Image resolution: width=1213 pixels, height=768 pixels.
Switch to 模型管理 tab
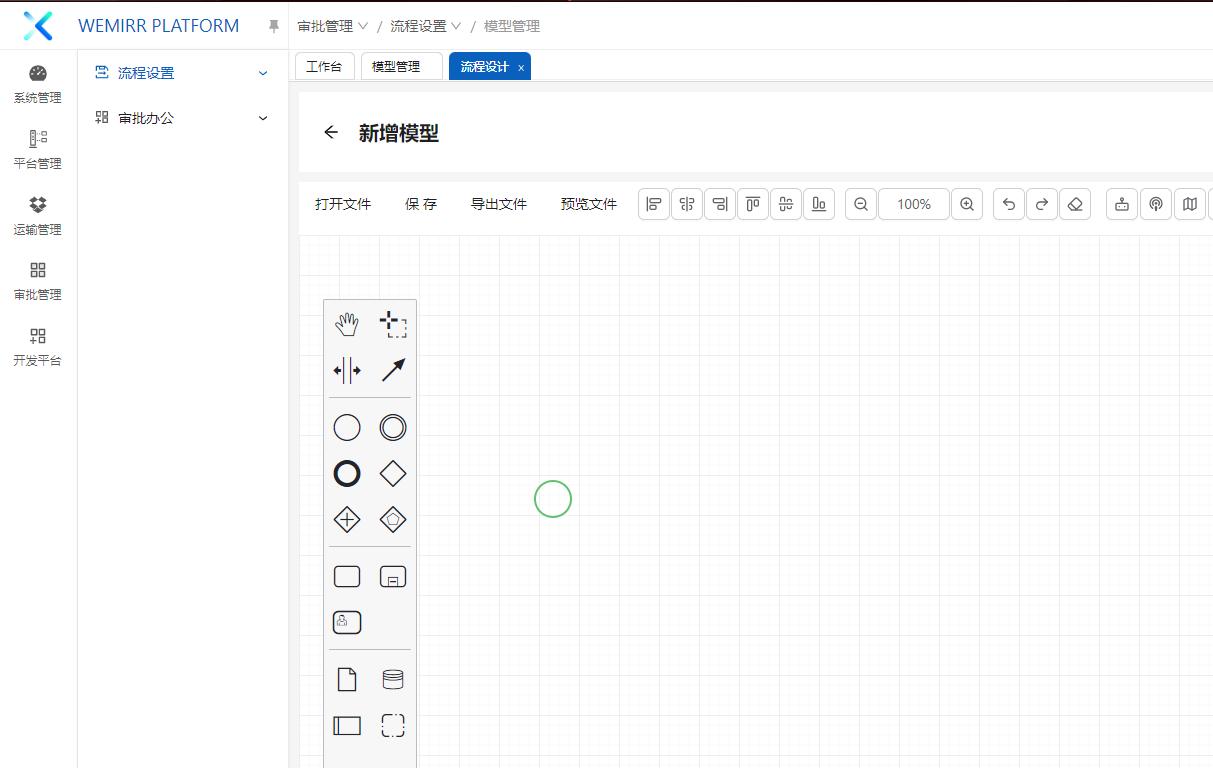(x=401, y=67)
